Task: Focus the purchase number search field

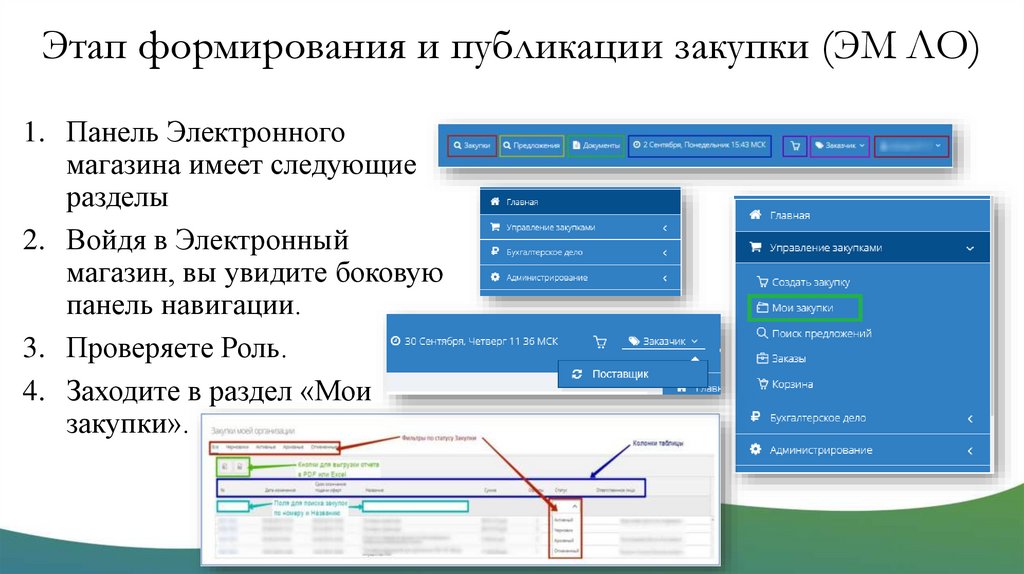Action: [232, 506]
